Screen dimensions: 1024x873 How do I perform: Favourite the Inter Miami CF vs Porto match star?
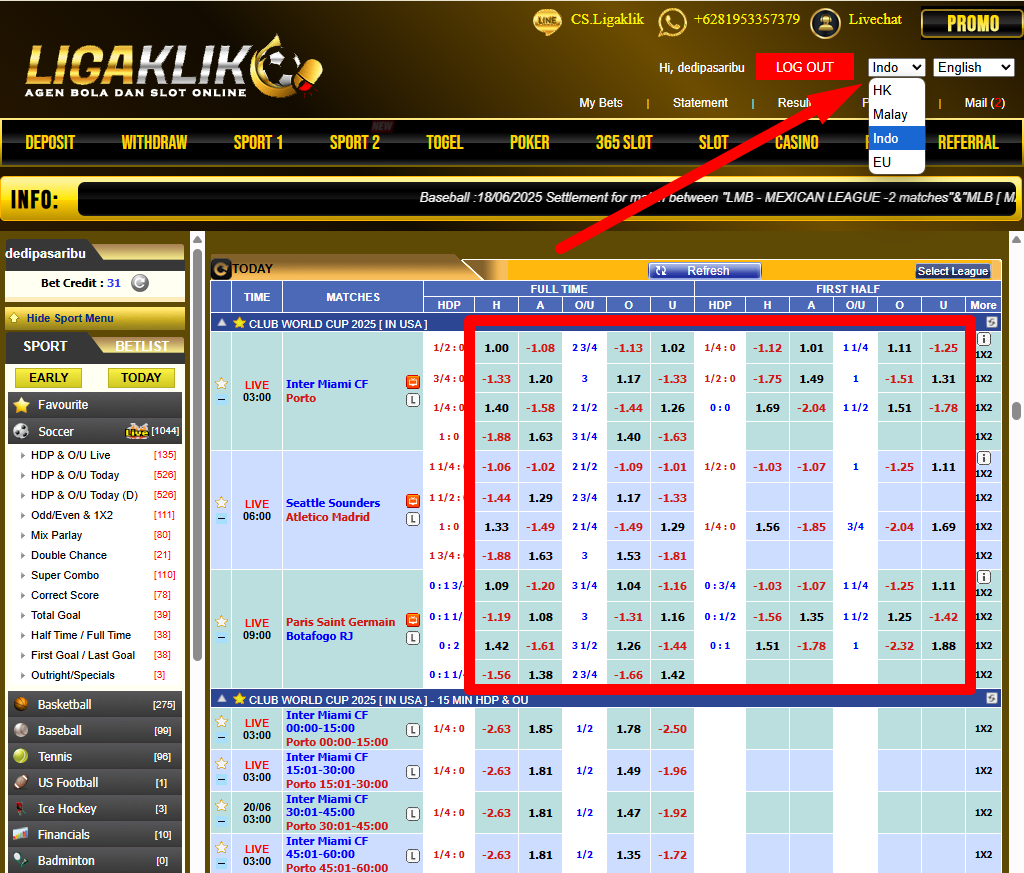221,383
